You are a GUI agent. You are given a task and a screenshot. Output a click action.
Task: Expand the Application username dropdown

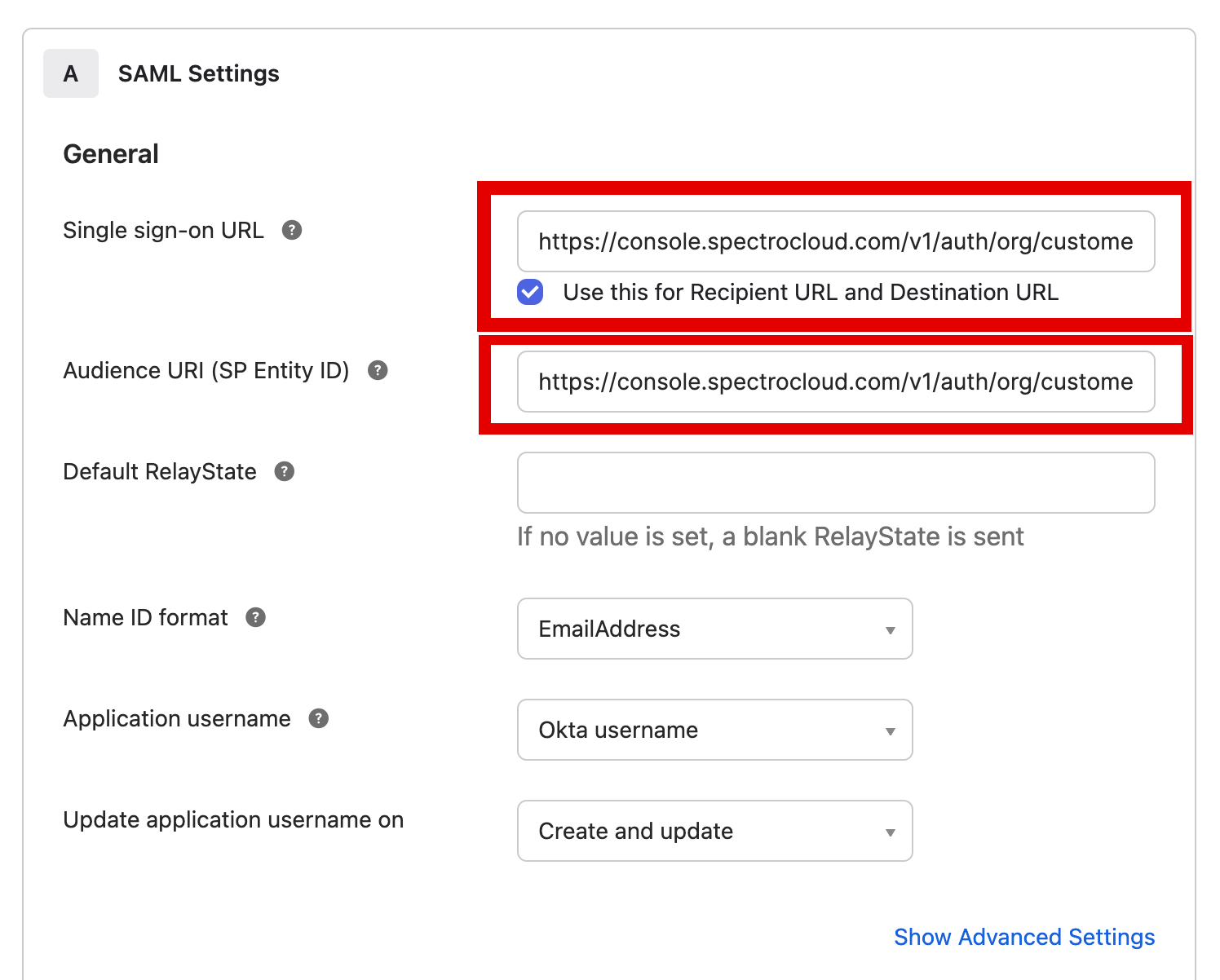pos(714,730)
